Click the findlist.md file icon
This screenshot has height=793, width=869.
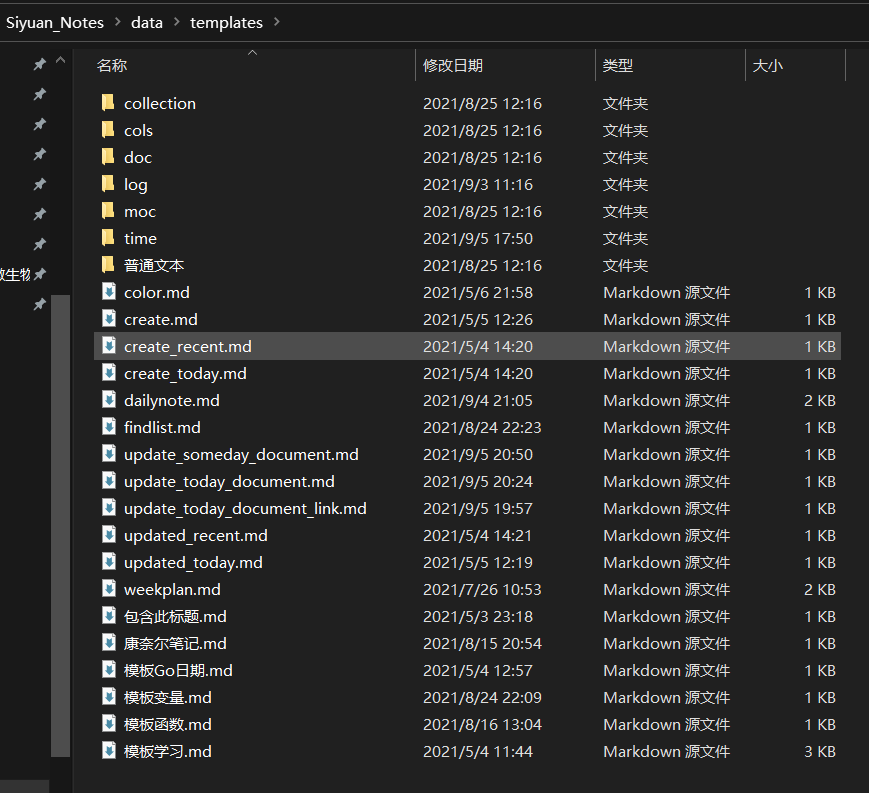pos(108,427)
